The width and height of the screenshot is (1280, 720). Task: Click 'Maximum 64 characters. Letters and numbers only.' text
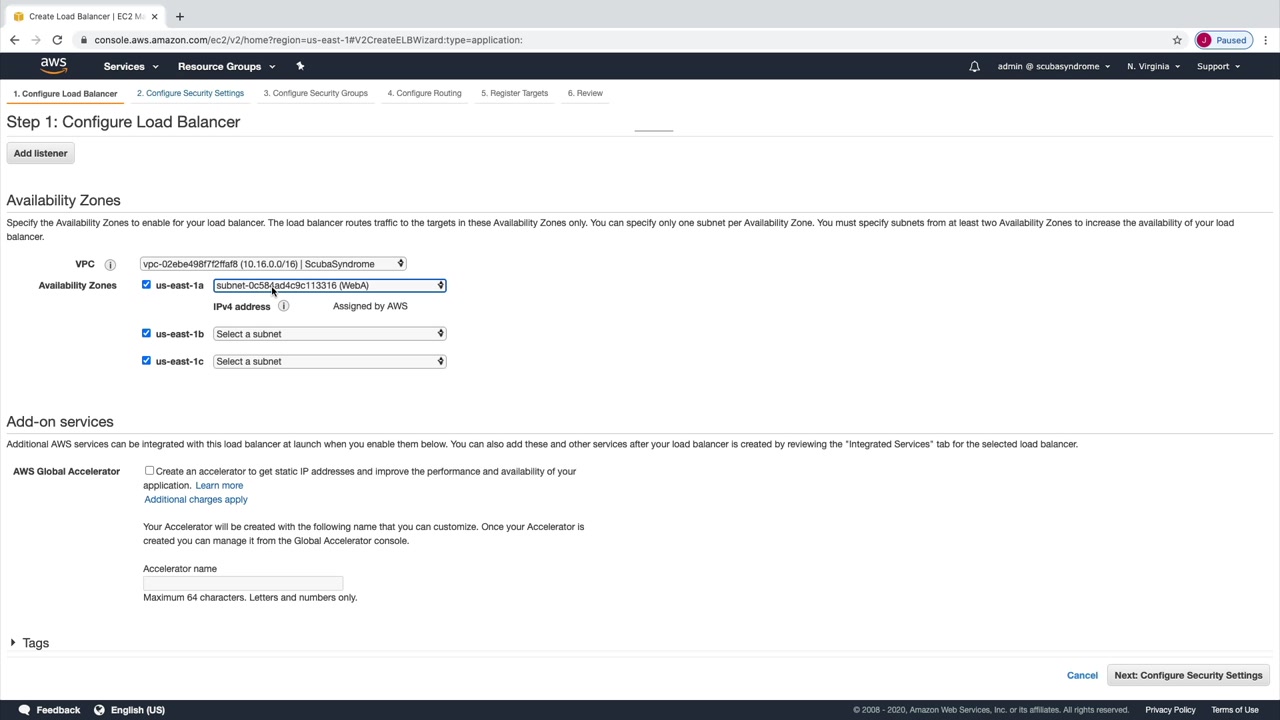click(250, 597)
